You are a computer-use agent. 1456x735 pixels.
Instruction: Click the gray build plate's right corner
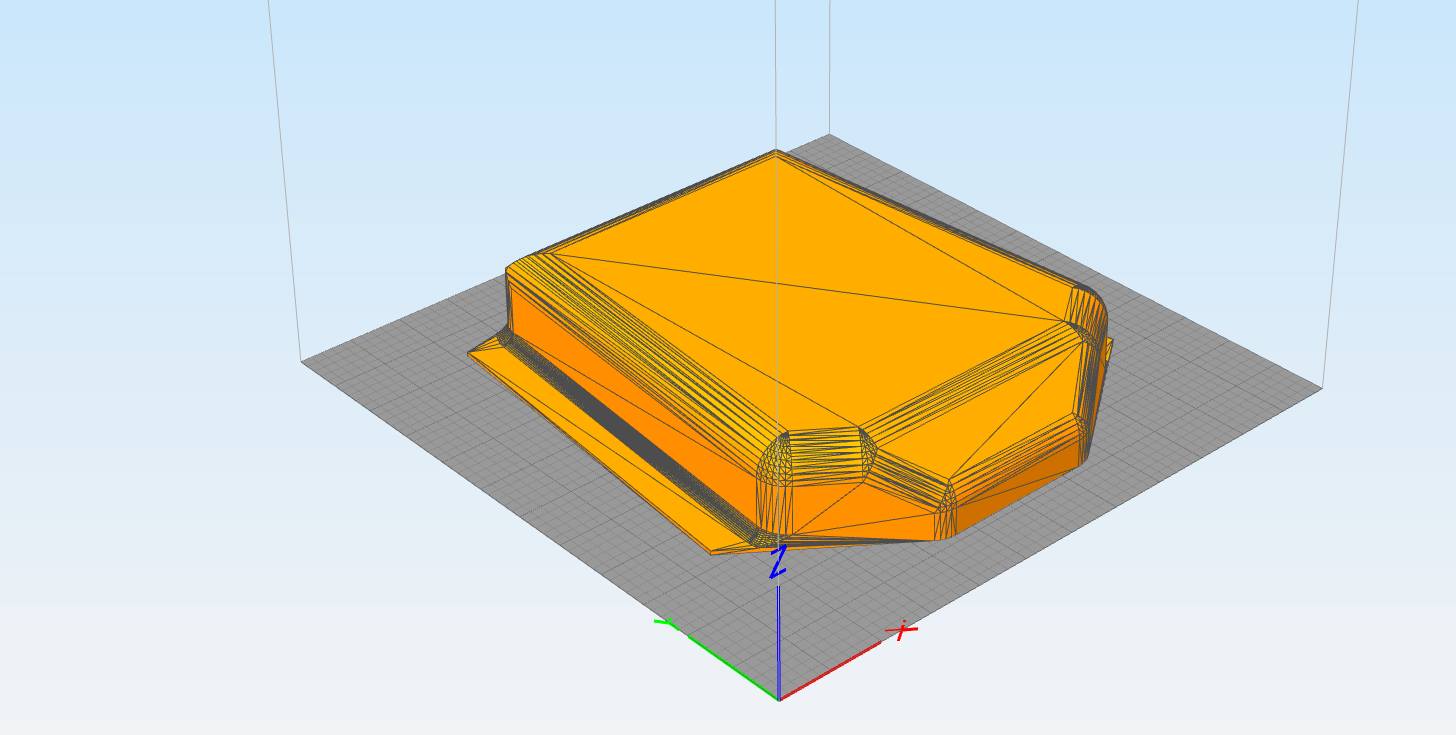click(x=1320, y=388)
